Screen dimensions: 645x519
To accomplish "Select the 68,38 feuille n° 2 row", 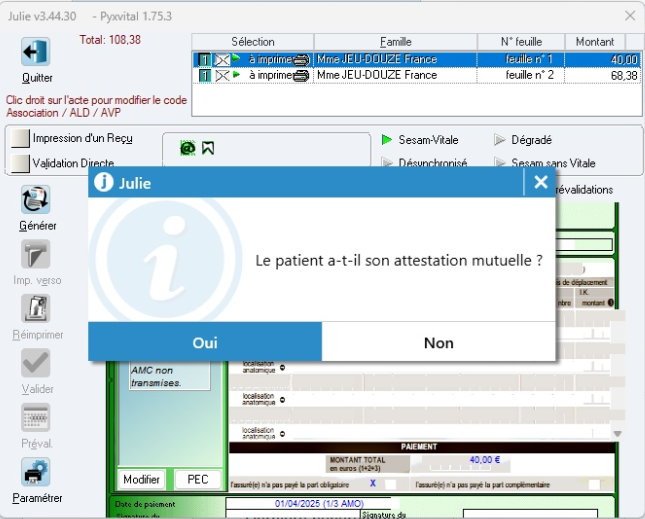I will pyautogui.click(x=410, y=75).
